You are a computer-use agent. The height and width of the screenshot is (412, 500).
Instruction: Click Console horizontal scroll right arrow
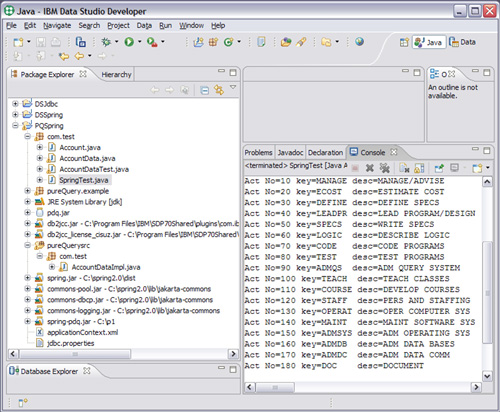(x=476, y=387)
